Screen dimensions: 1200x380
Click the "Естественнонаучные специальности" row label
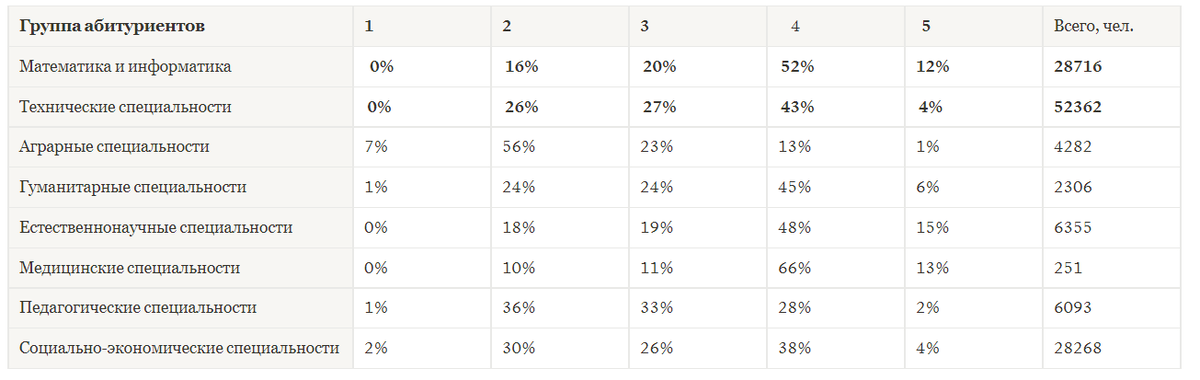tap(156, 227)
